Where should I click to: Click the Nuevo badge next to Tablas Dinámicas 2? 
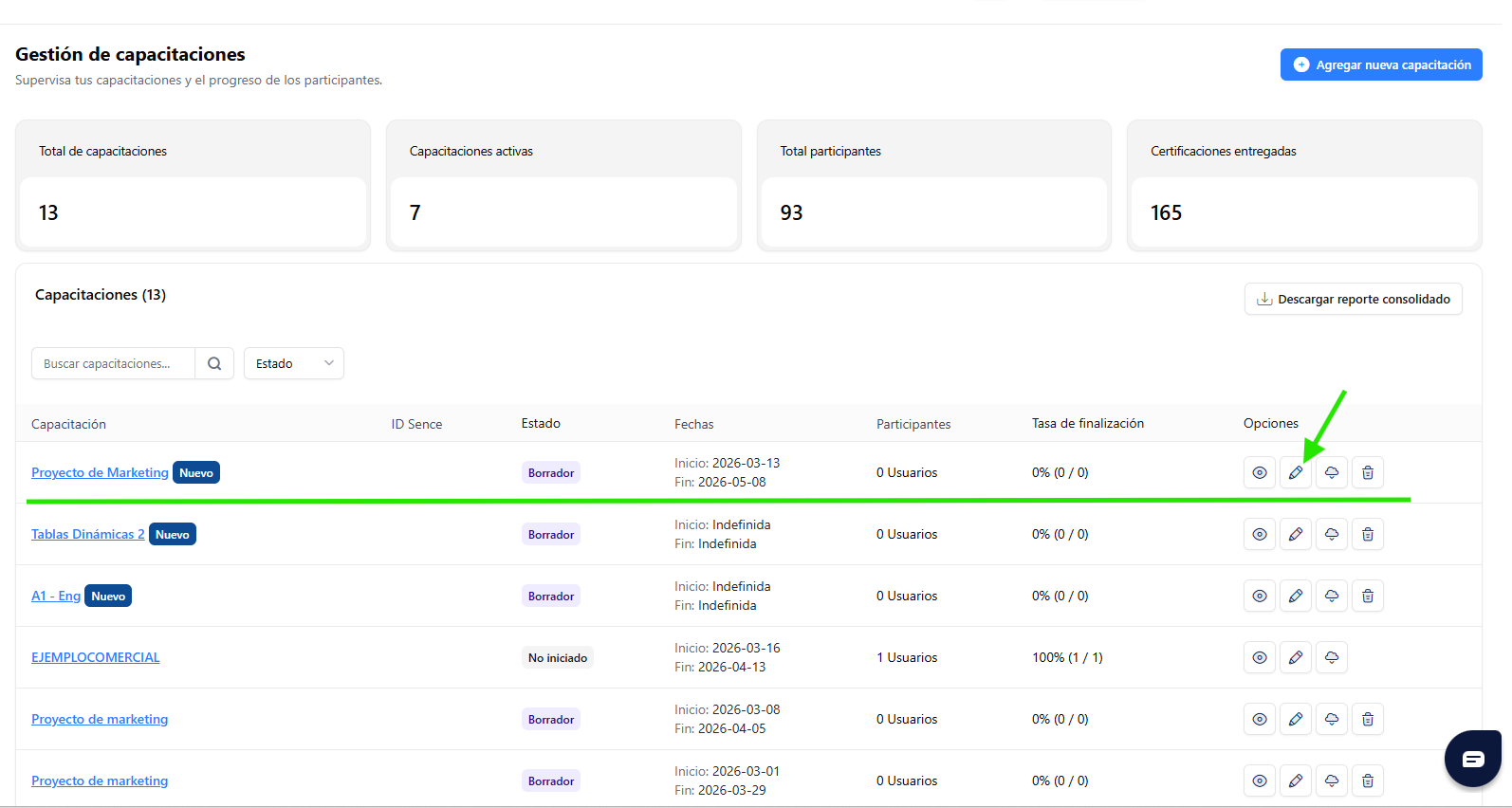pyautogui.click(x=173, y=534)
